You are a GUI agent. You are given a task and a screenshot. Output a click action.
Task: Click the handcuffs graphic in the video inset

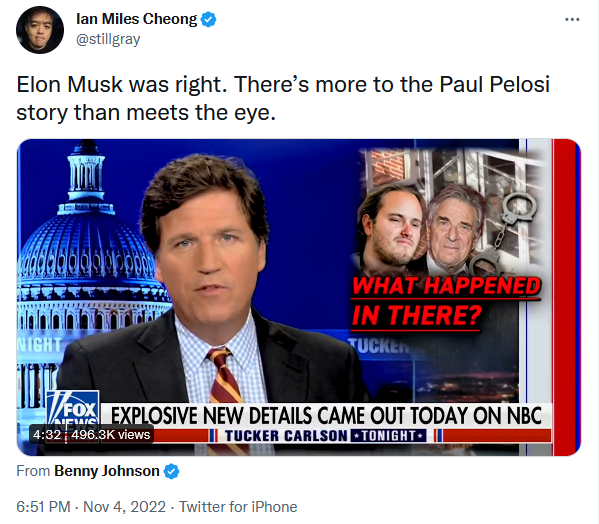point(503,231)
